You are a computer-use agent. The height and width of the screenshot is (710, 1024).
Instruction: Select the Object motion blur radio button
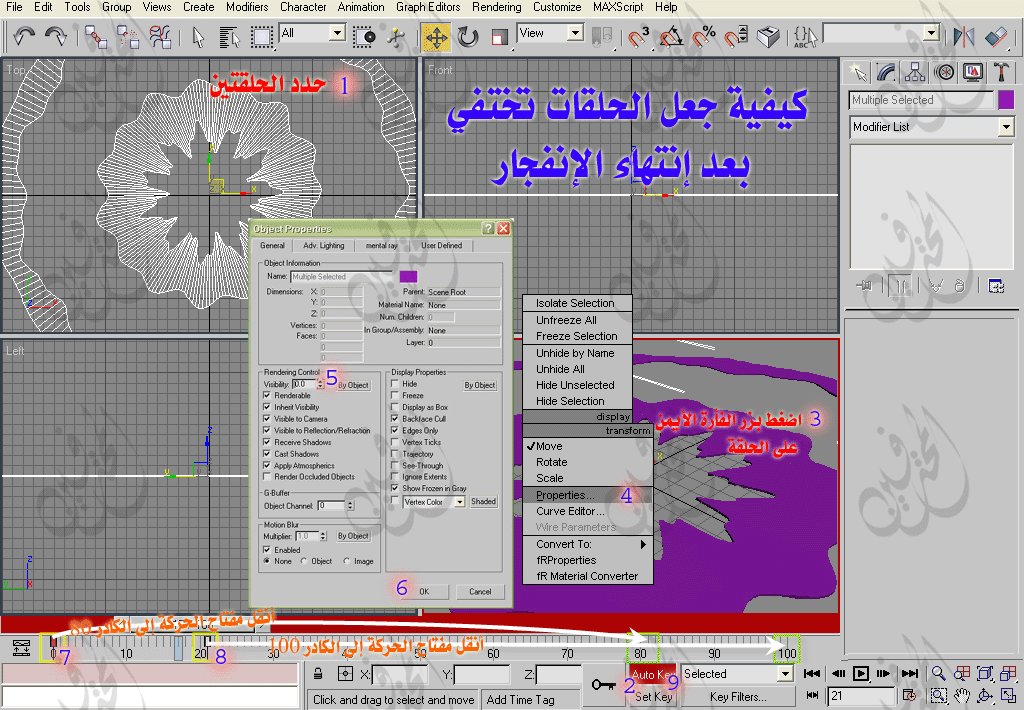click(304, 561)
